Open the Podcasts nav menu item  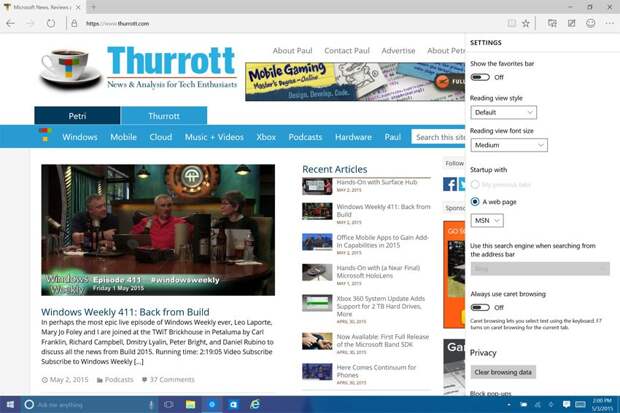point(305,137)
